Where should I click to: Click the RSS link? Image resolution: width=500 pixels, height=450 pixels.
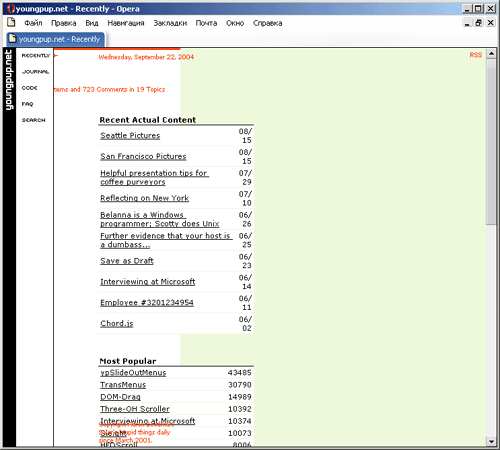pyautogui.click(x=476, y=55)
